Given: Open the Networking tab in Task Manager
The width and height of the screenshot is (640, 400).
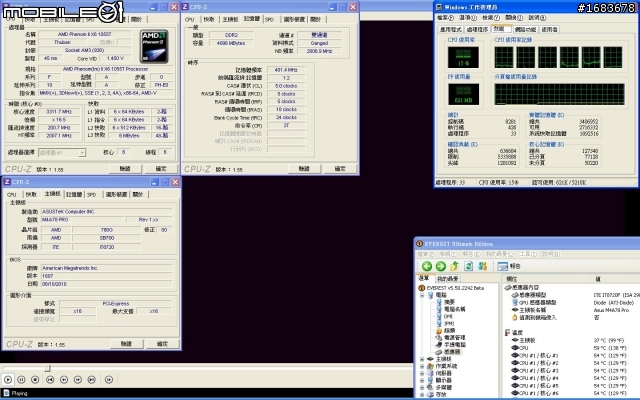Looking at the screenshot, I should pyautogui.click(x=525, y=29).
